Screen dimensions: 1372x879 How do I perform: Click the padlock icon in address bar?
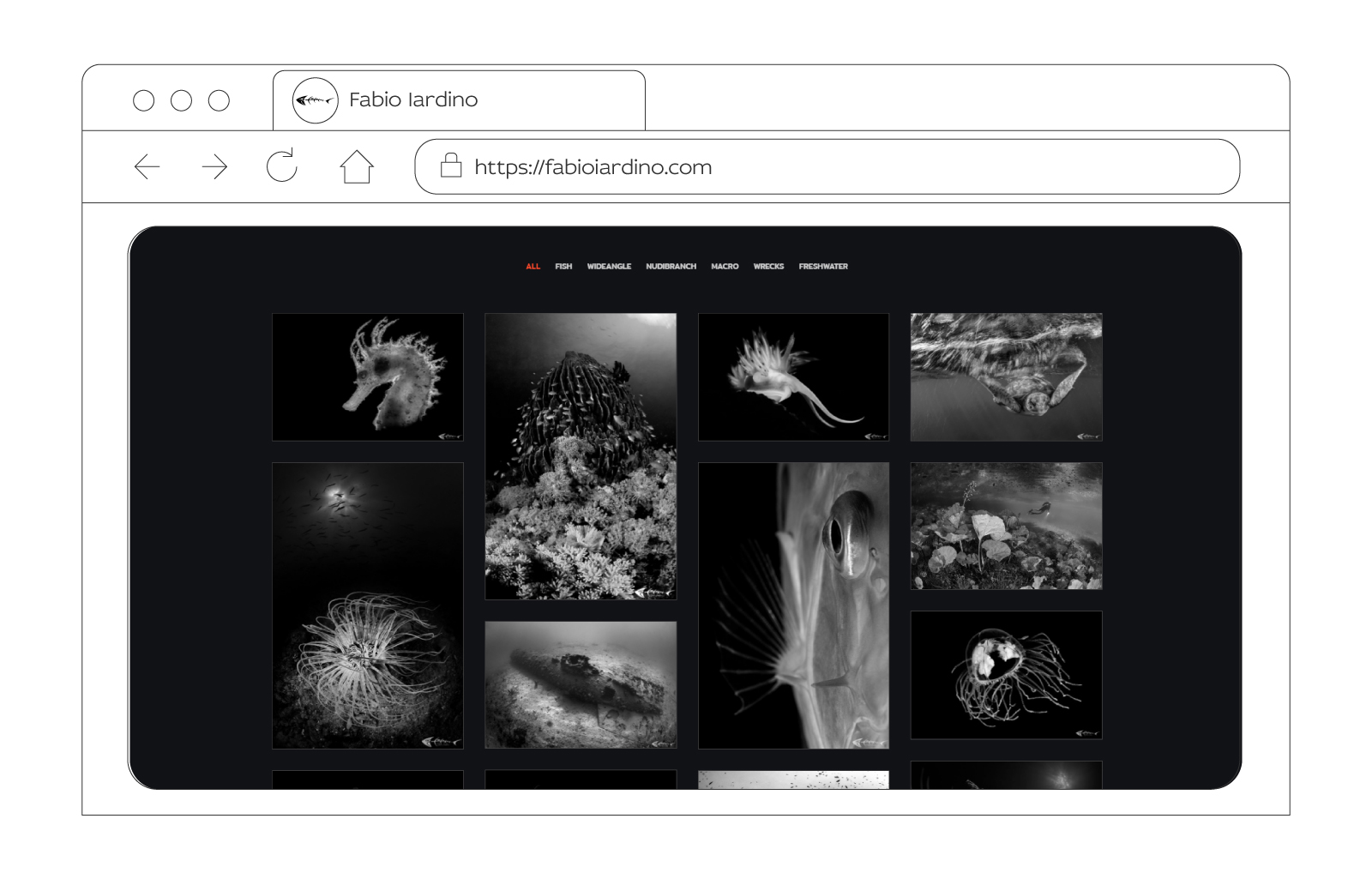(x=451, y=166)
